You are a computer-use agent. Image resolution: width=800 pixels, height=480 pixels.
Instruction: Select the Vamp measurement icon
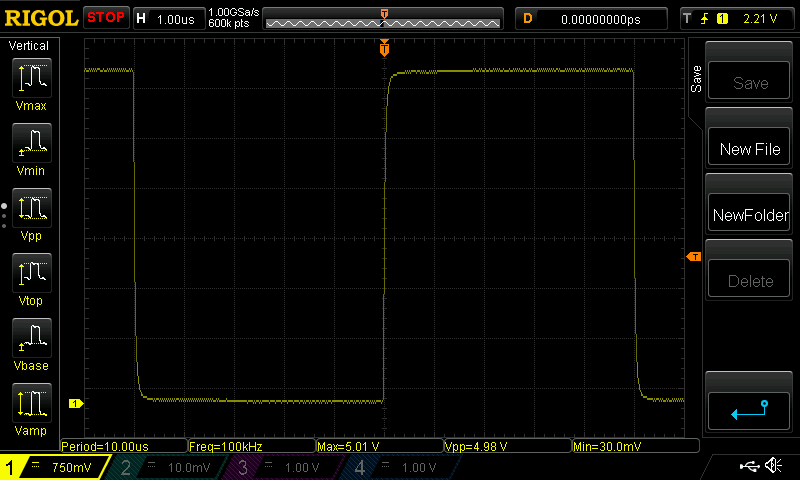tap(32, 403)
